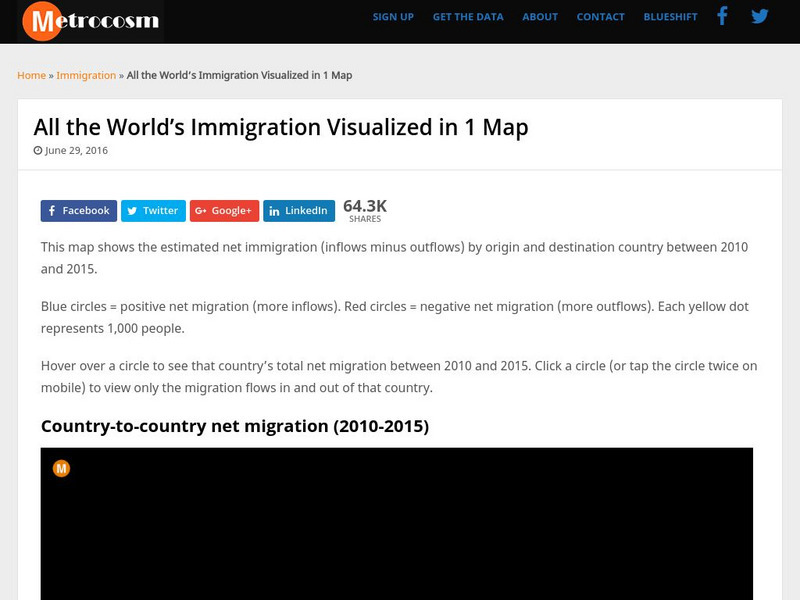Share the article on LinkedIn
This screenshot has height=600, width=800.
point(299,211)
